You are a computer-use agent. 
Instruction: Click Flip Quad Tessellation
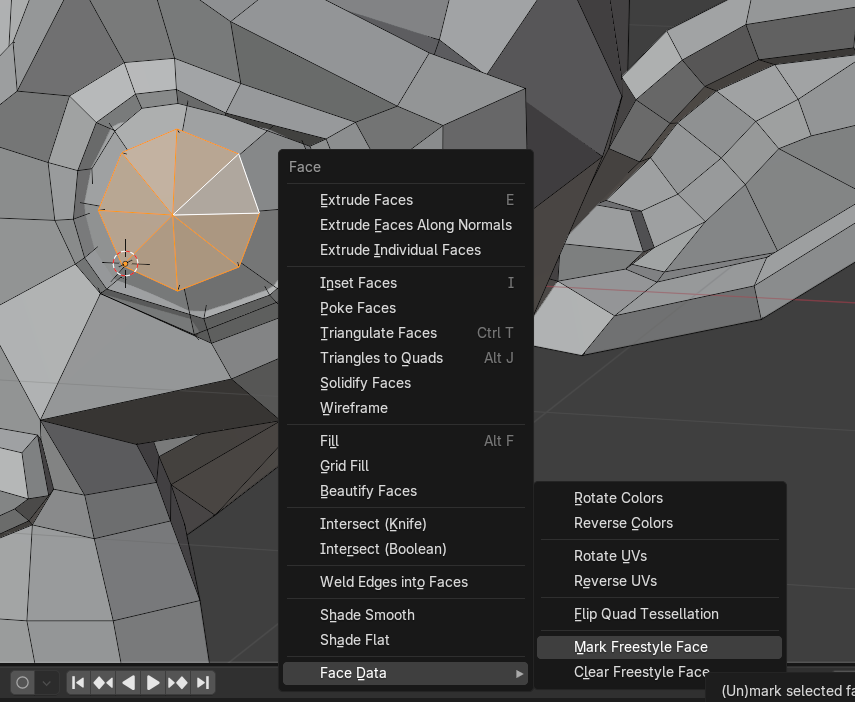pos(659,614)
